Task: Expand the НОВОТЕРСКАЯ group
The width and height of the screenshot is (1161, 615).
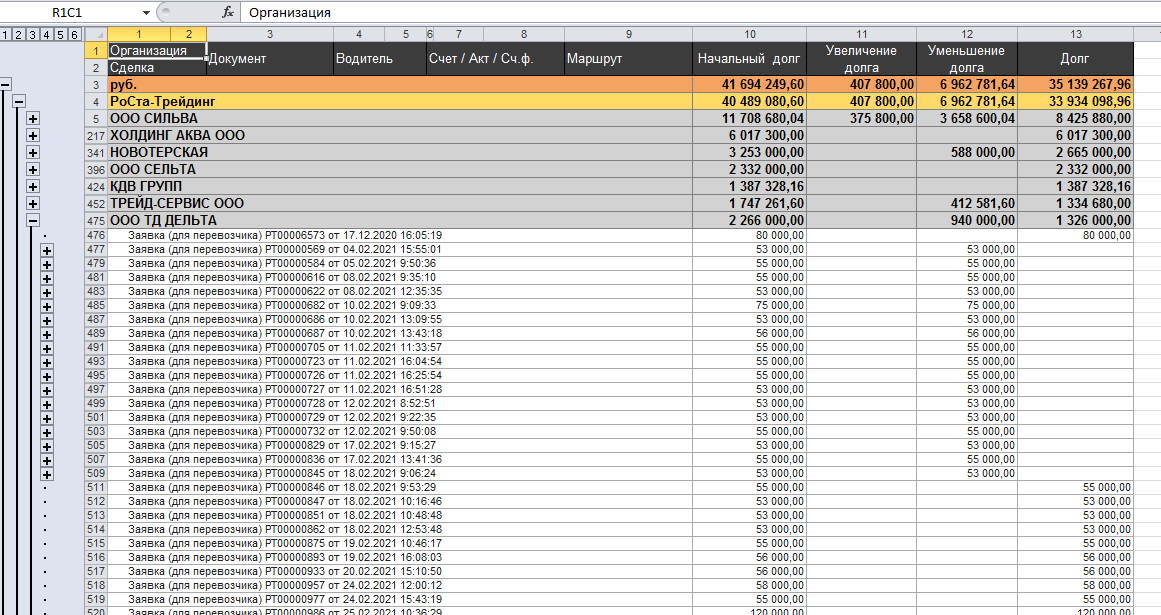Action: pos(33,153)
